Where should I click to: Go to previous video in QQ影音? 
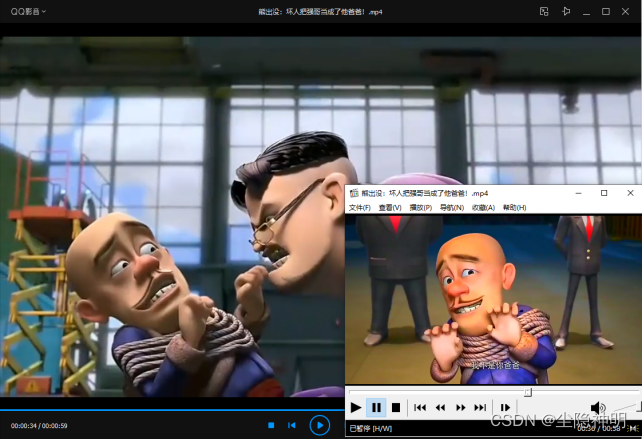tap(292, 425)
